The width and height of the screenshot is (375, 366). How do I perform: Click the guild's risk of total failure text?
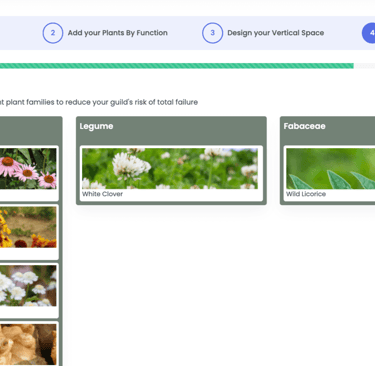tap(154, 102)
